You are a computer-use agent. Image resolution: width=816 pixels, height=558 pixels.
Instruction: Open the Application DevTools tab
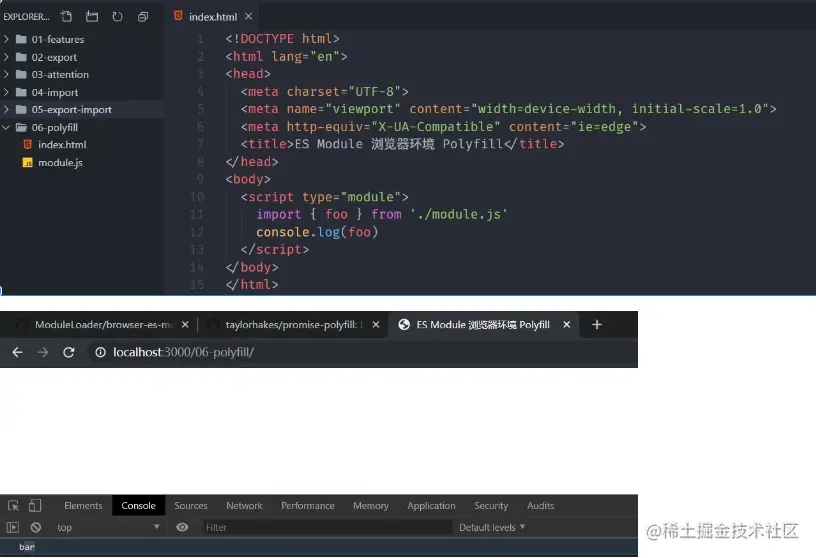[x=431, y=505]
